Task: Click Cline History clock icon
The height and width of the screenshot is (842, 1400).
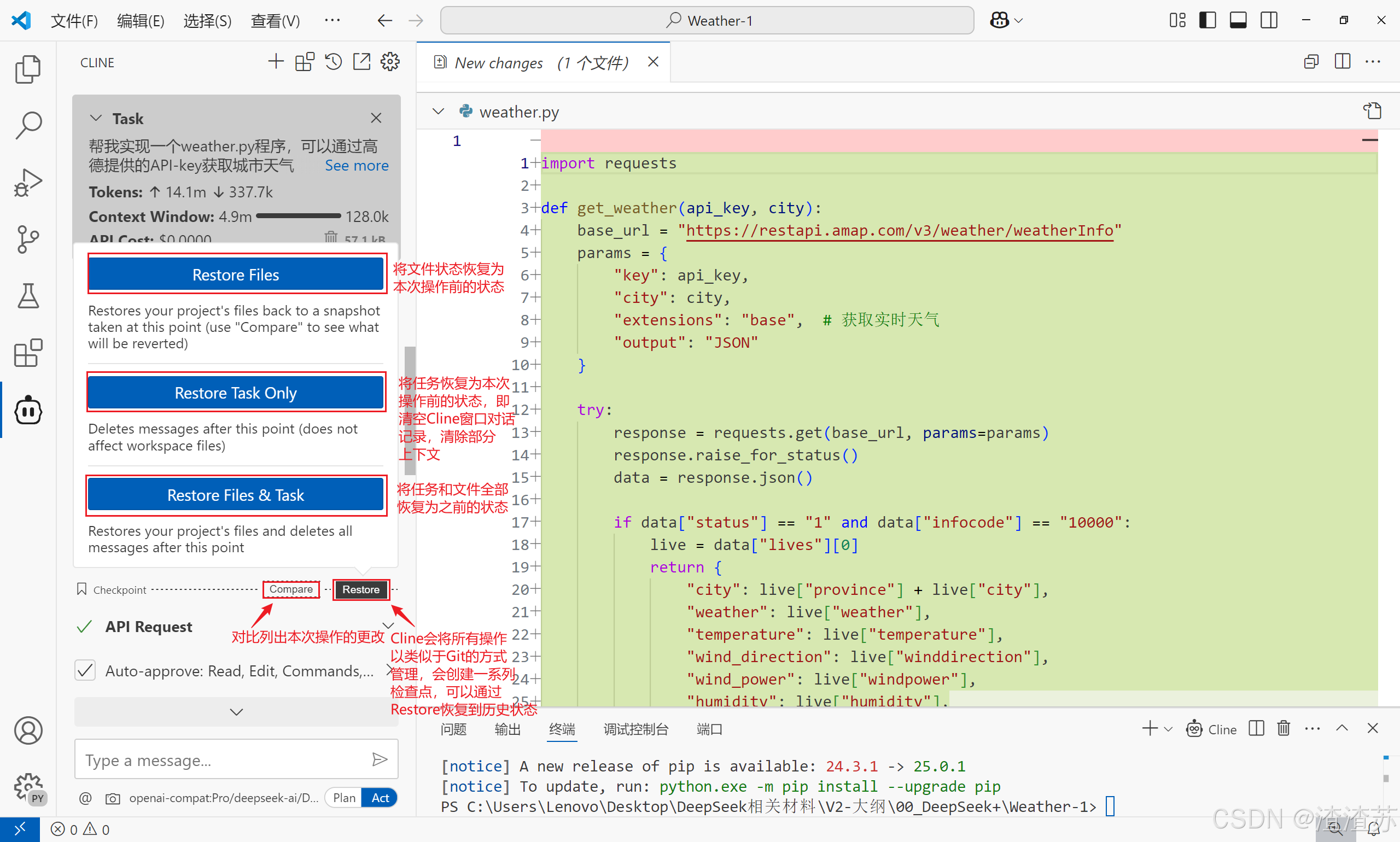Action: 333,62
